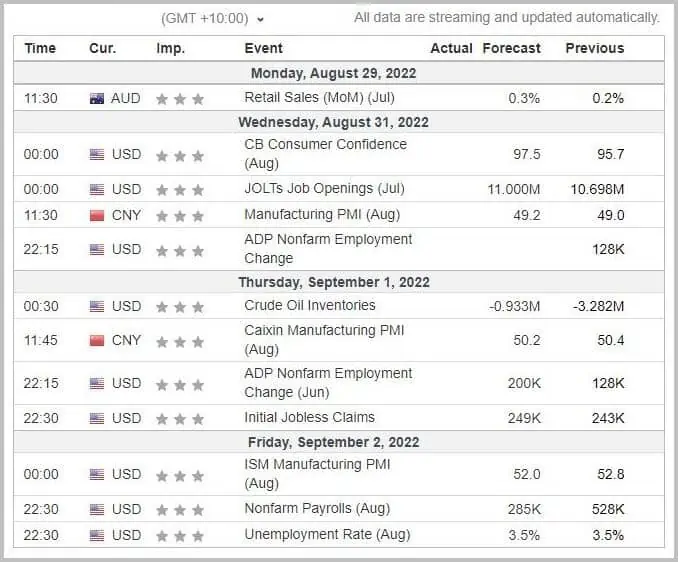The image size is (678, 562).
Task: Click the US flag on CB Consumer Confidence row
Action: [97, 154]
